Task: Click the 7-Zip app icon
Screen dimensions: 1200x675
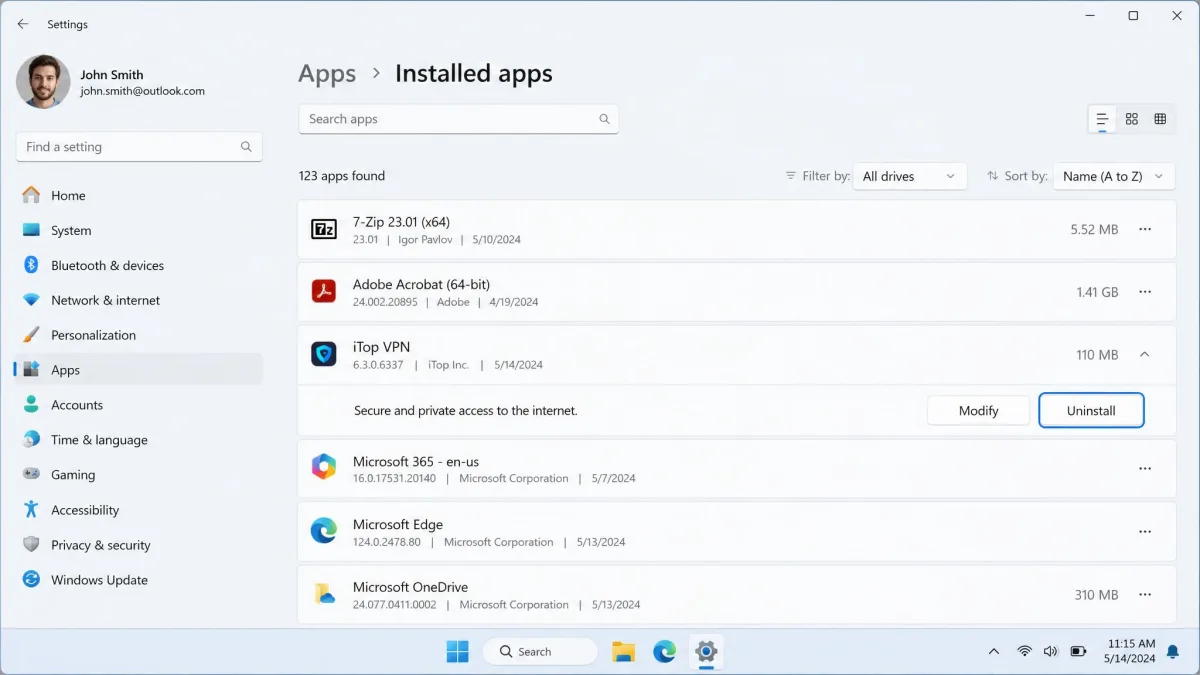Action: point(324,229)
